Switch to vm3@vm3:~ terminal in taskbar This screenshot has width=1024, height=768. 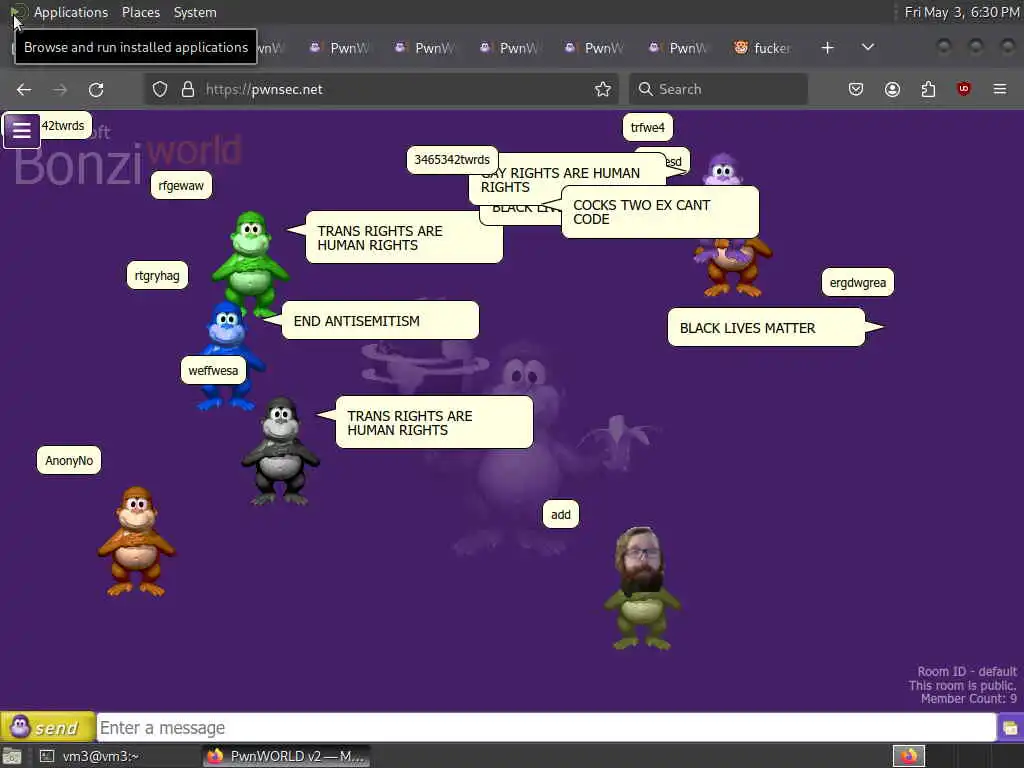91,756
